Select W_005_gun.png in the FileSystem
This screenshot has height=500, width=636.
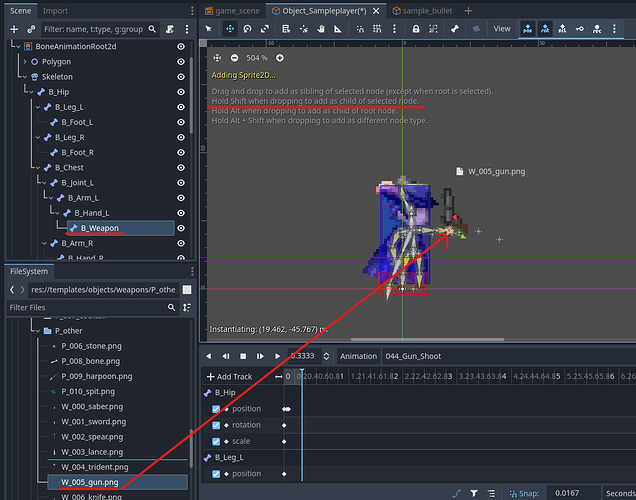[x=92, y=482]
